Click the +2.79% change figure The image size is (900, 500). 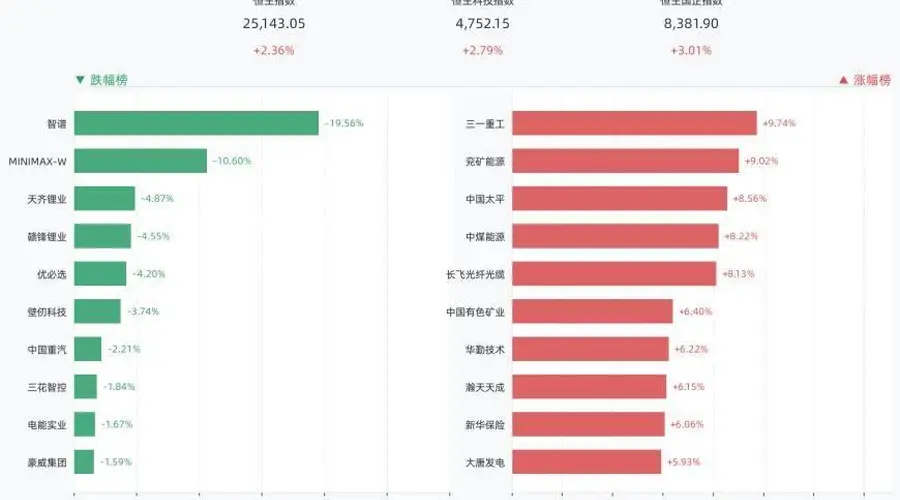(482, 51)
